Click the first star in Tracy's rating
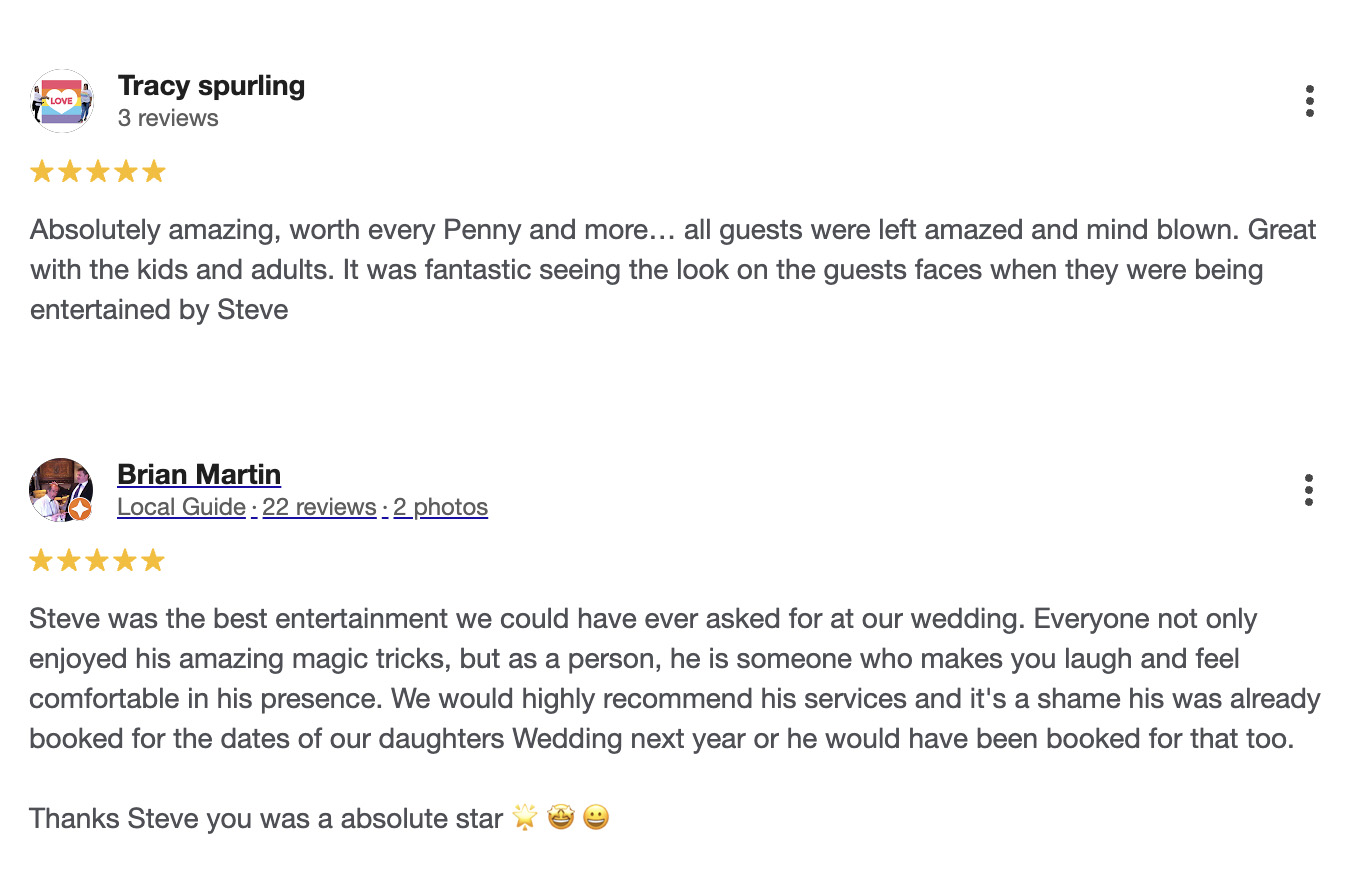Screen dimensions: 1360x882 click(x=41, y=170)
